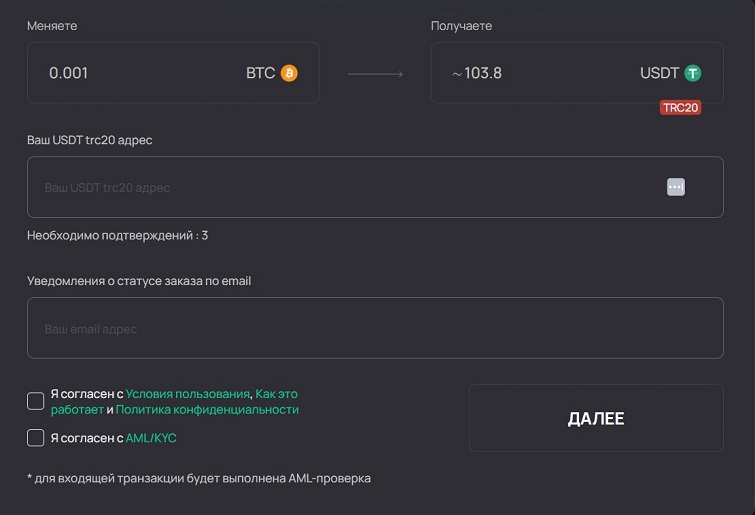
Task: Enable the AML/KYC agreement checkbox
Action: click(x=36, y=438)
